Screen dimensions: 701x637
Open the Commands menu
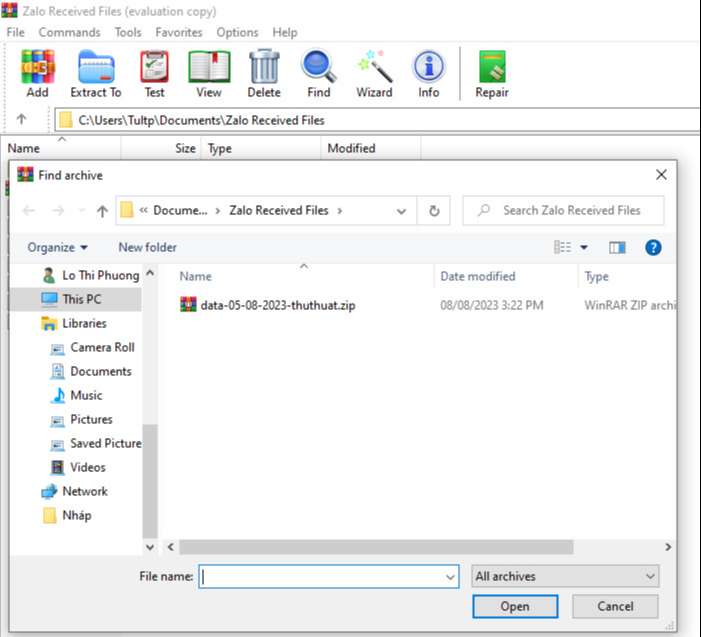coord(69,33)
